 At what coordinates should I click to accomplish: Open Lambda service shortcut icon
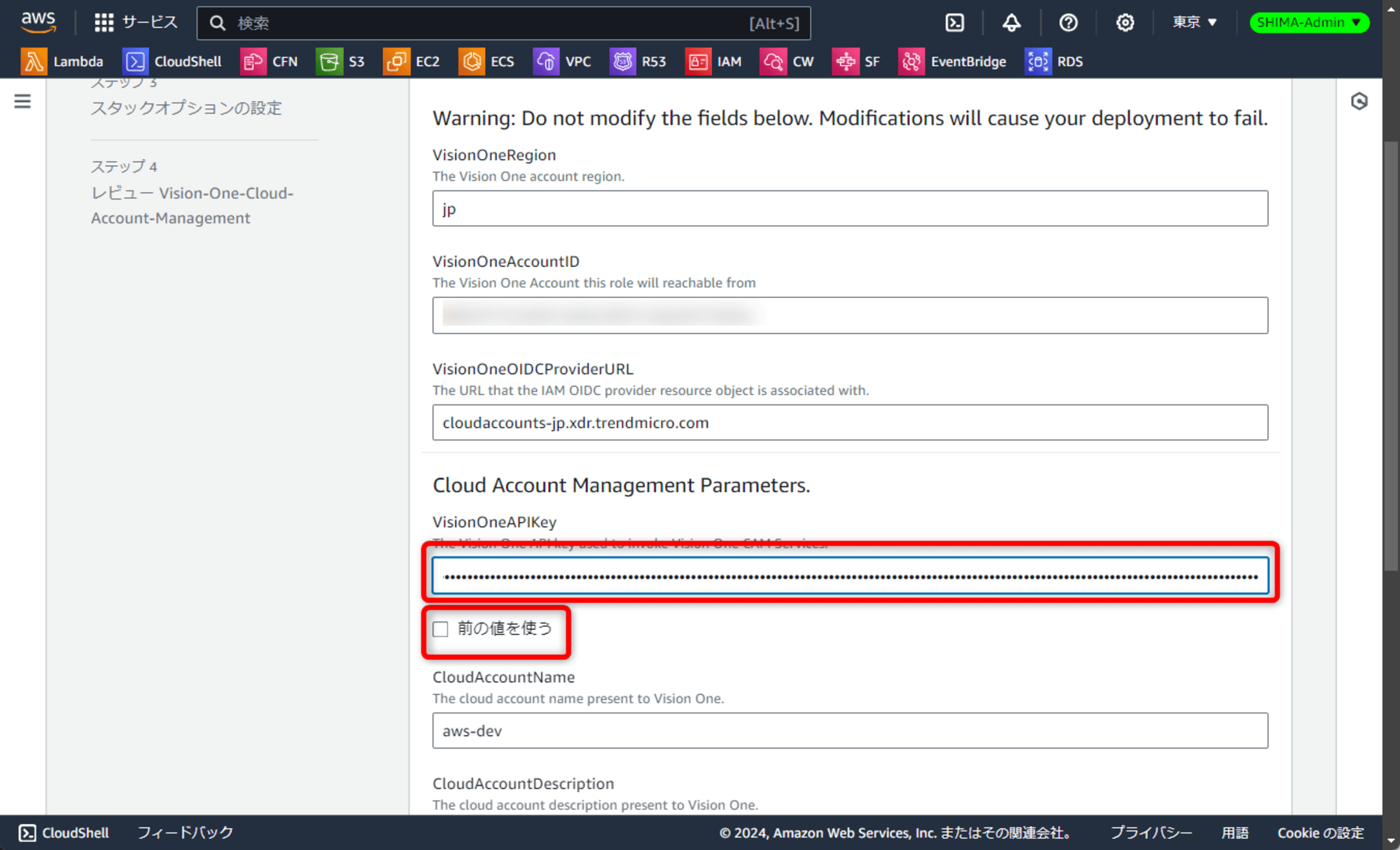click(34, 62)
